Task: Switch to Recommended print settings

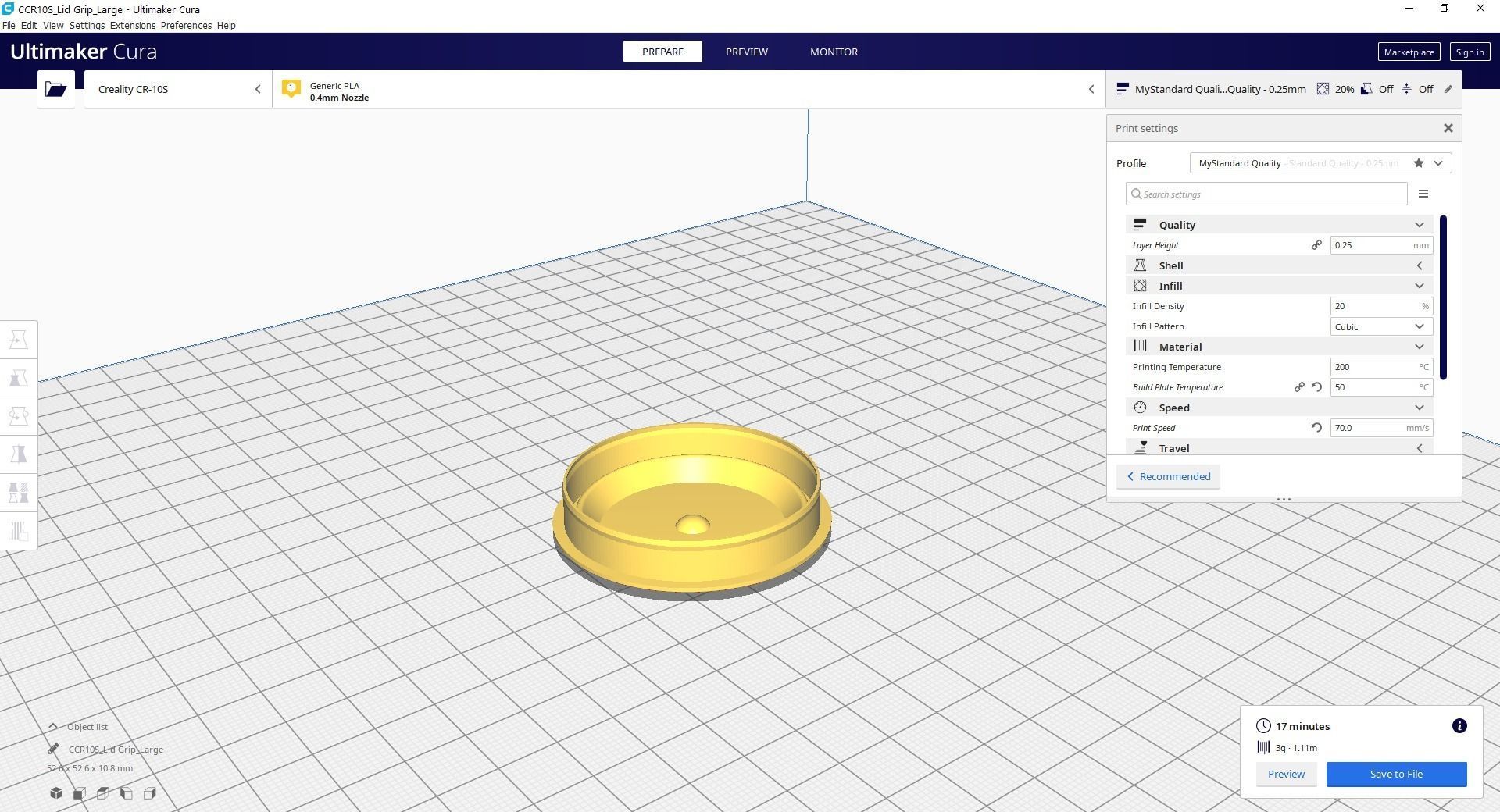Action: pos(1168,476)
